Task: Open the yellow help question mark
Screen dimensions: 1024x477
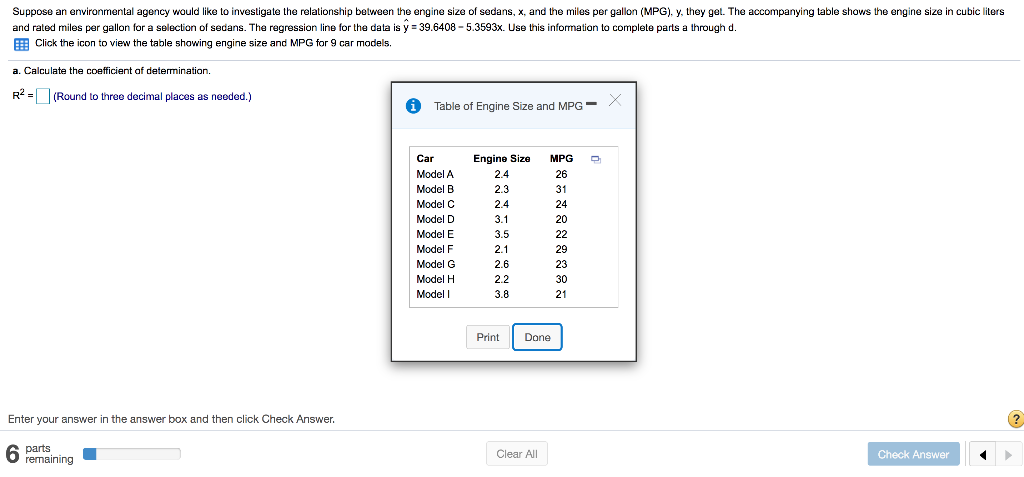Action: pos(1016,419)
